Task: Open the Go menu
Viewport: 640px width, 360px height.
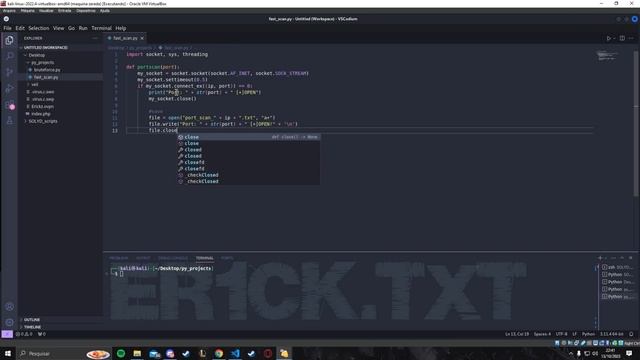Action: 71,28
